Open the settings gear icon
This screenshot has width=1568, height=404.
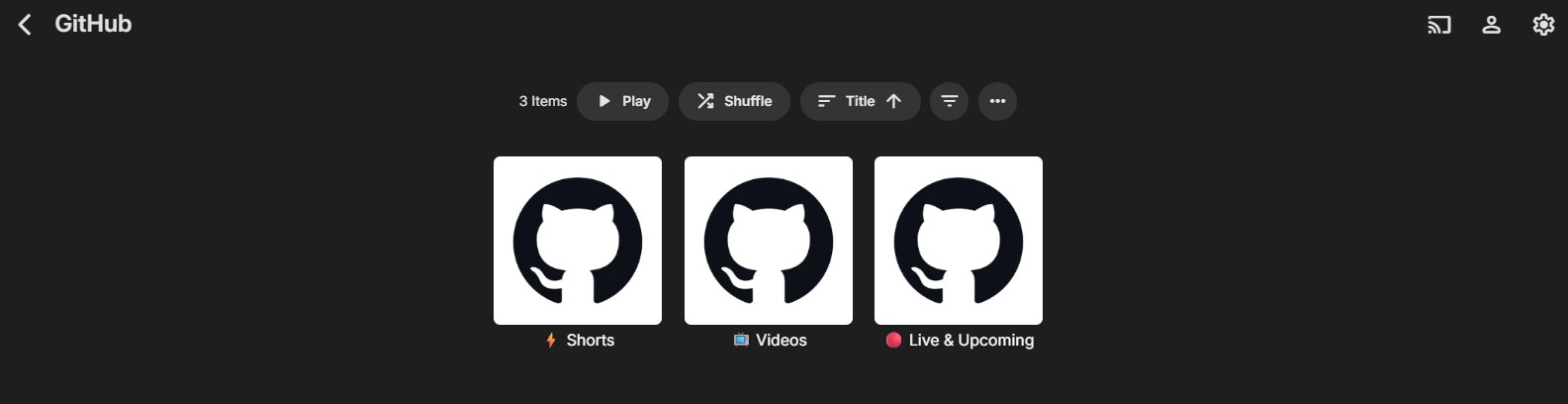(1543, 25)
